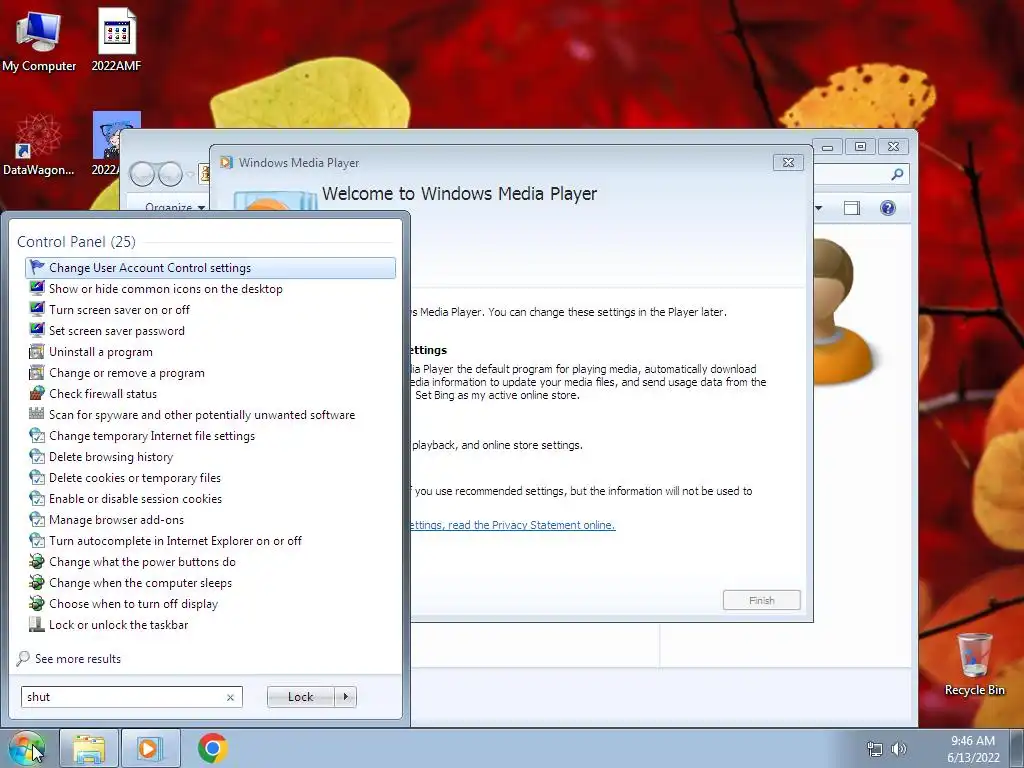Image resolution: width=1024 pixels, height=768 pixels.
Task: Open the 2022AMF file on desktop
Action: [116, 40]
